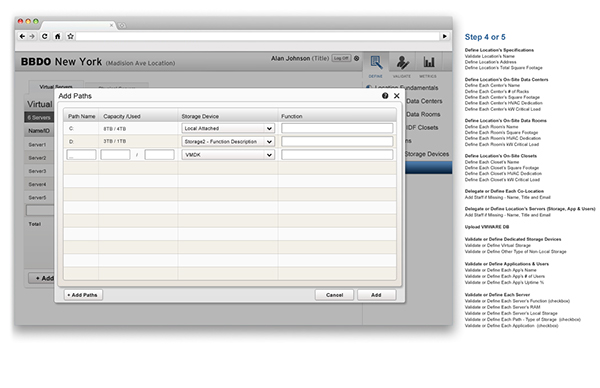This screenshot has width=600, height=388.
Task: Click the Path Name column header
Action: [x=82, y=116]
